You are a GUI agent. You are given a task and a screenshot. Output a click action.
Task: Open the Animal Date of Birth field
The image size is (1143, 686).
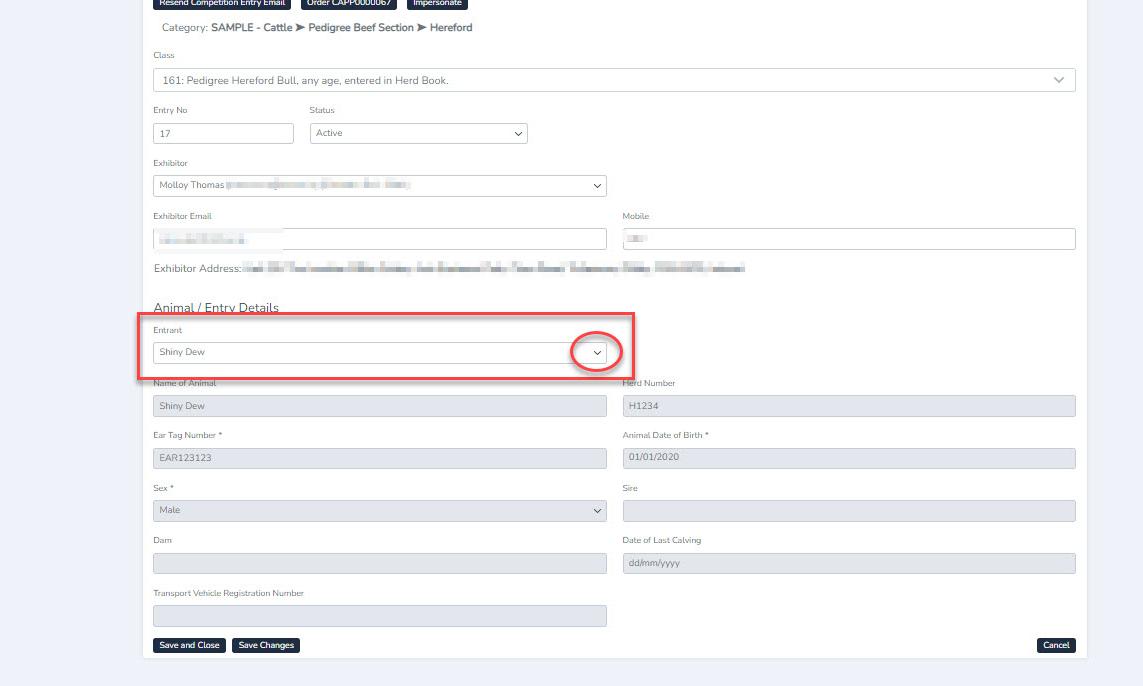point(848,458)
